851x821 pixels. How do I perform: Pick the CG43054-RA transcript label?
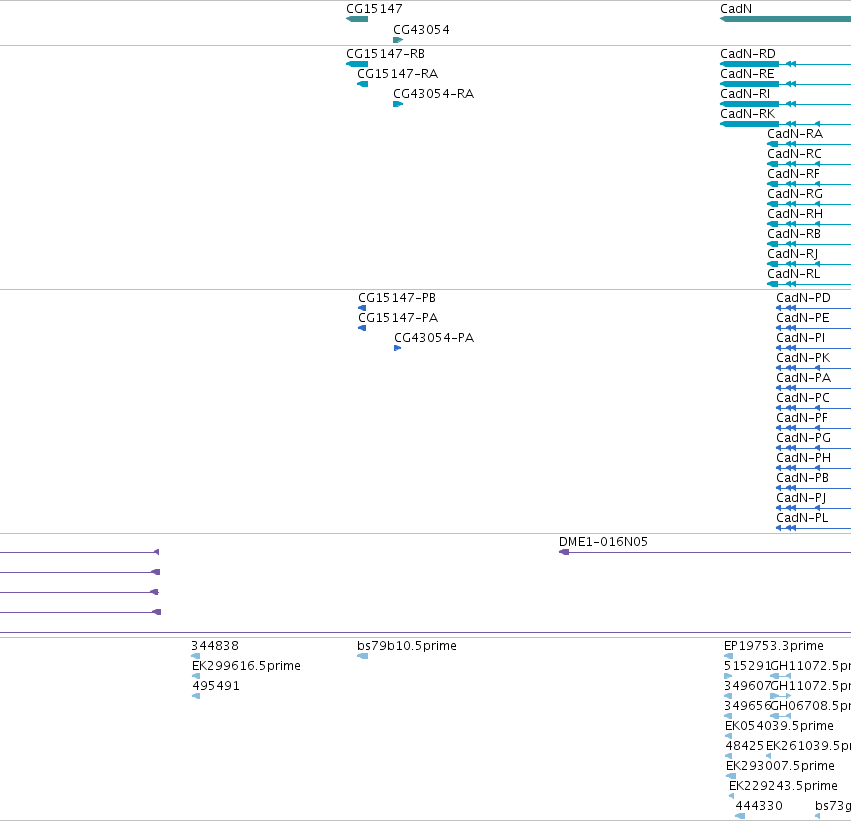433,94
